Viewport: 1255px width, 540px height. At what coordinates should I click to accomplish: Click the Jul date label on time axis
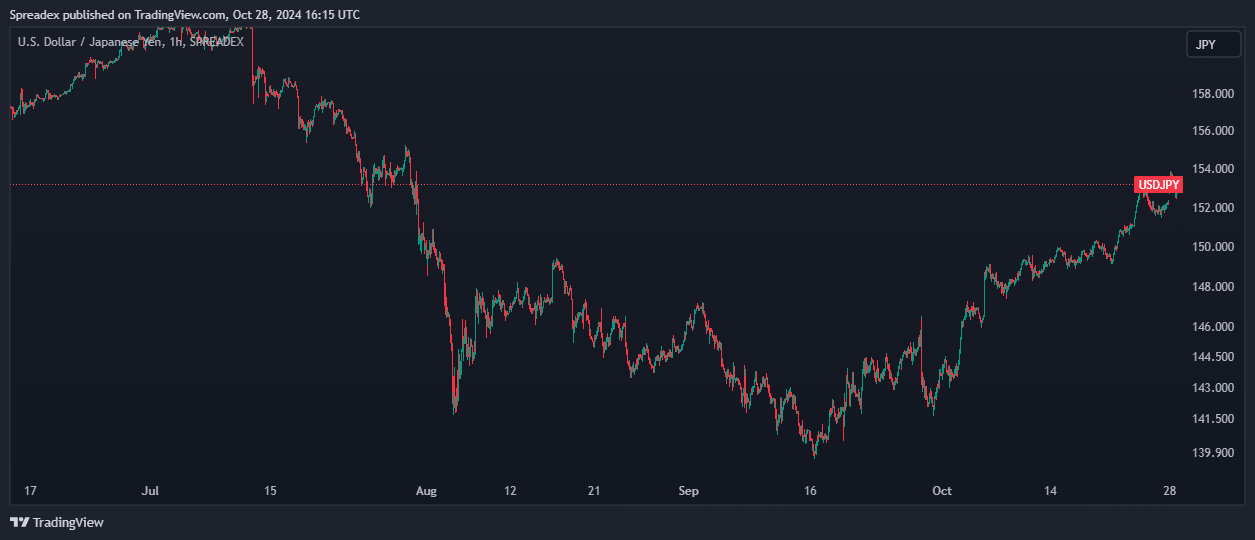click(x=151, y=491)
